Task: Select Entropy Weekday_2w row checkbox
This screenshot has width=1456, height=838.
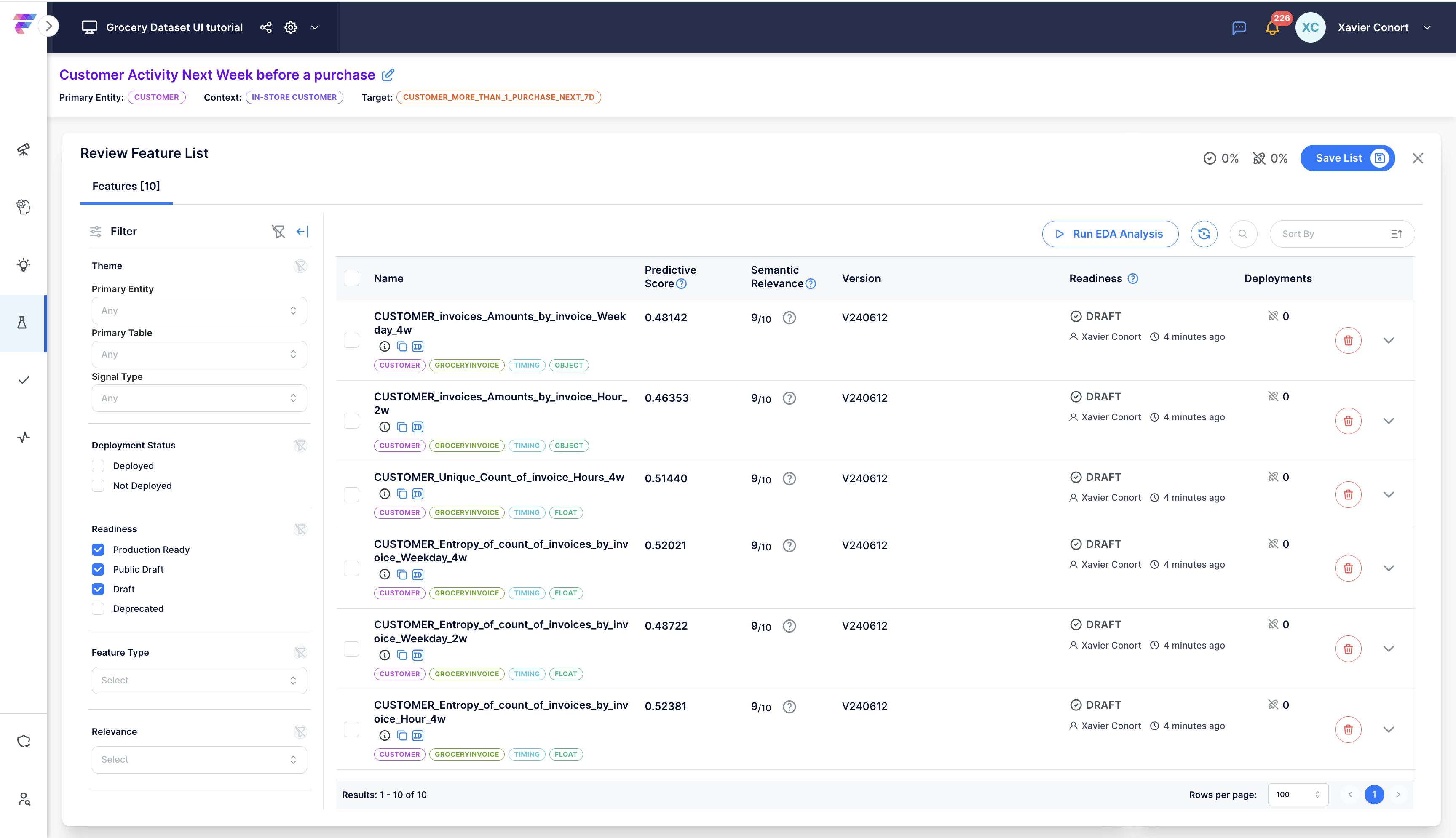Action: (351, 649)
